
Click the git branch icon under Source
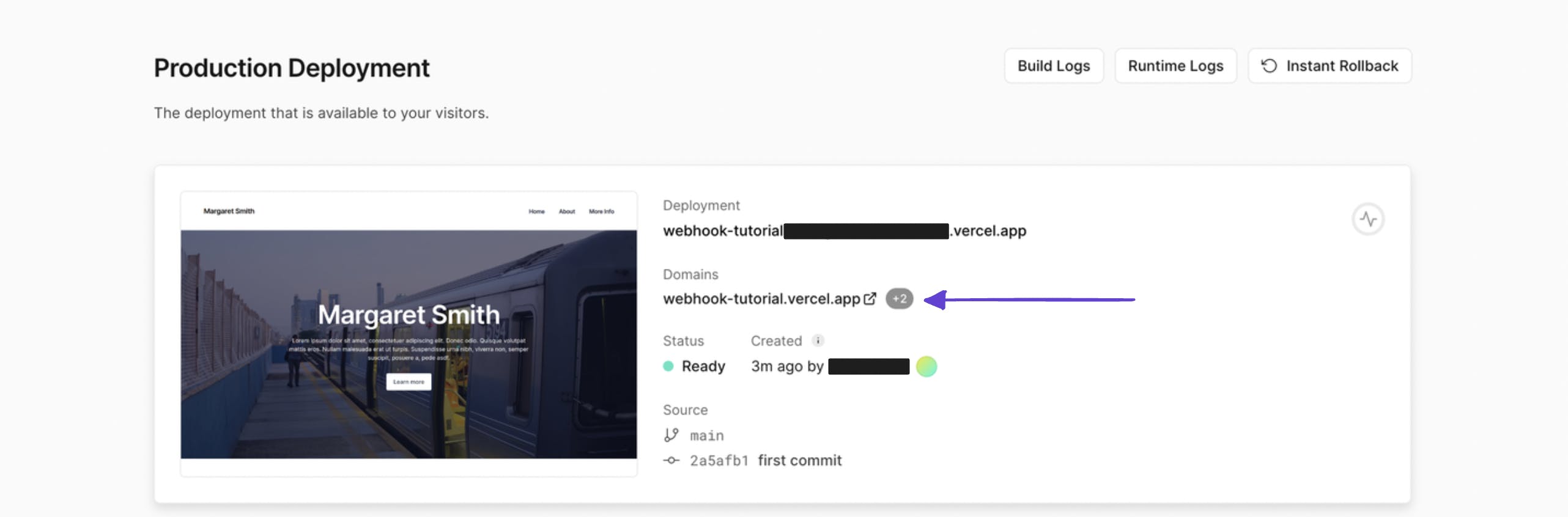671,435
